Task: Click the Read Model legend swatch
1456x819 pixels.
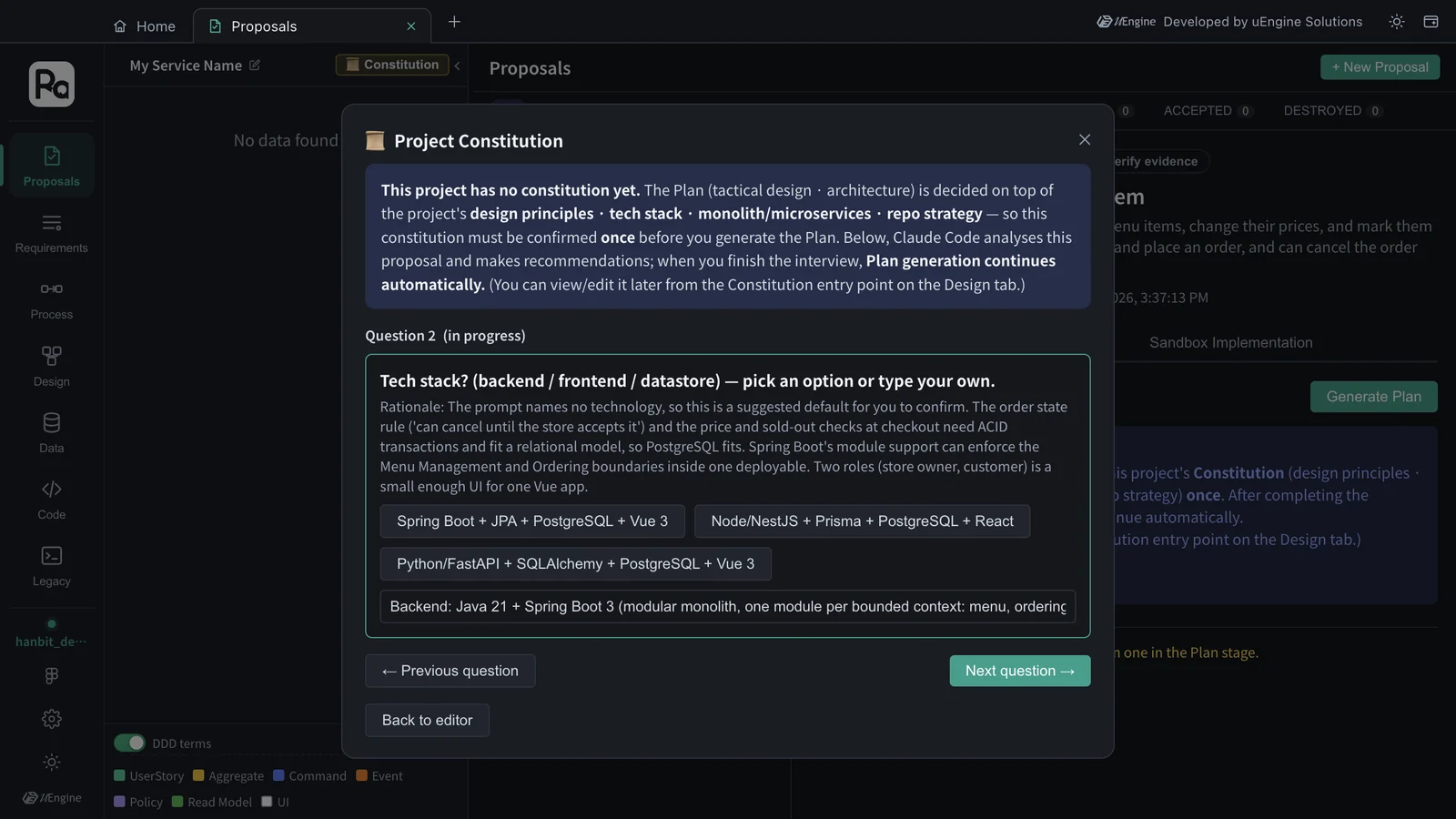Action: [177, 802]
